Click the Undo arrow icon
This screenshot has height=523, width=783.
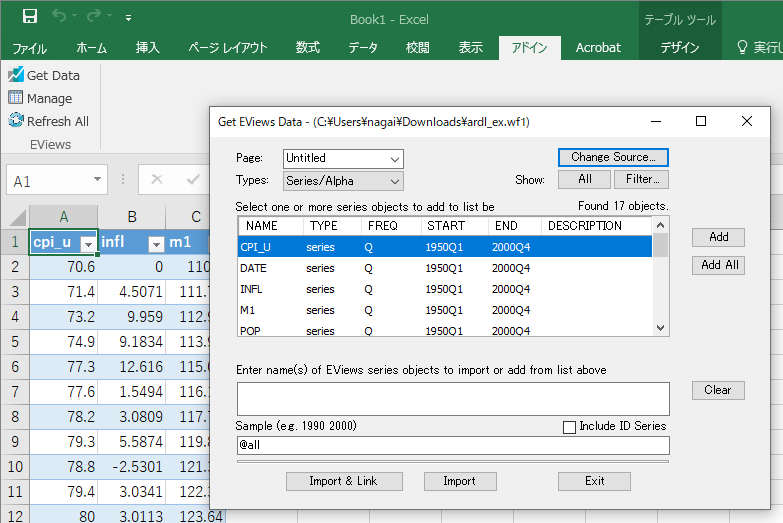(x=59, y=16)
